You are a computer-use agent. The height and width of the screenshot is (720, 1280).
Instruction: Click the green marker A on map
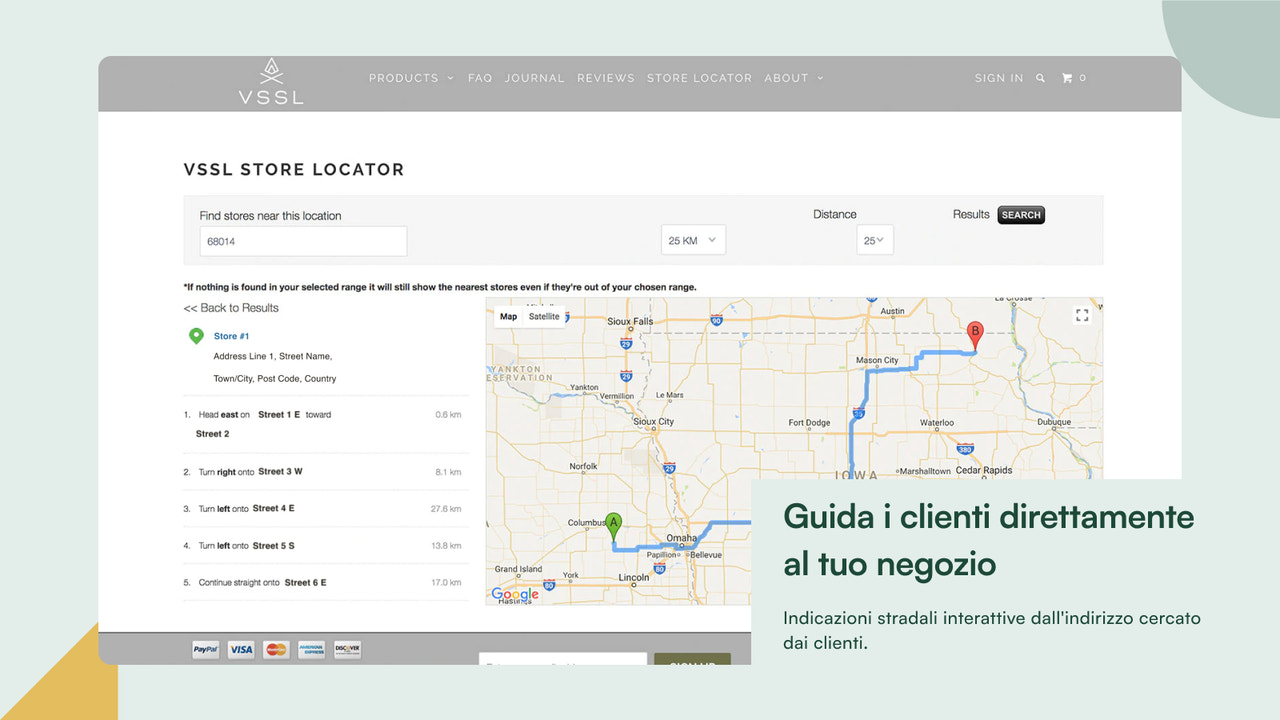[x=614, y=526]
